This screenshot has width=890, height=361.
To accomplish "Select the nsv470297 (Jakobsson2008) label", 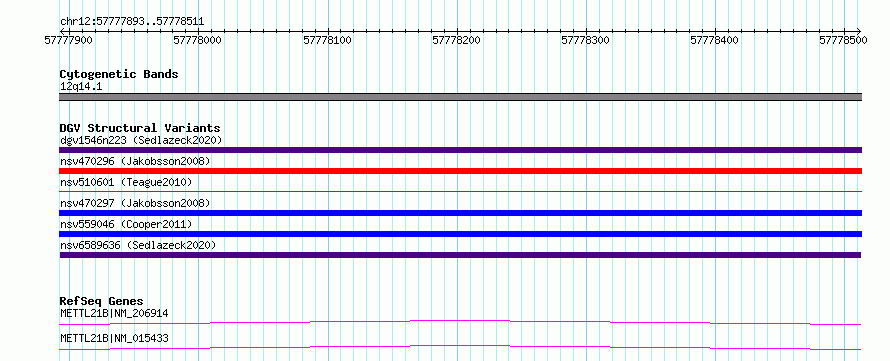I will [135, 203].
